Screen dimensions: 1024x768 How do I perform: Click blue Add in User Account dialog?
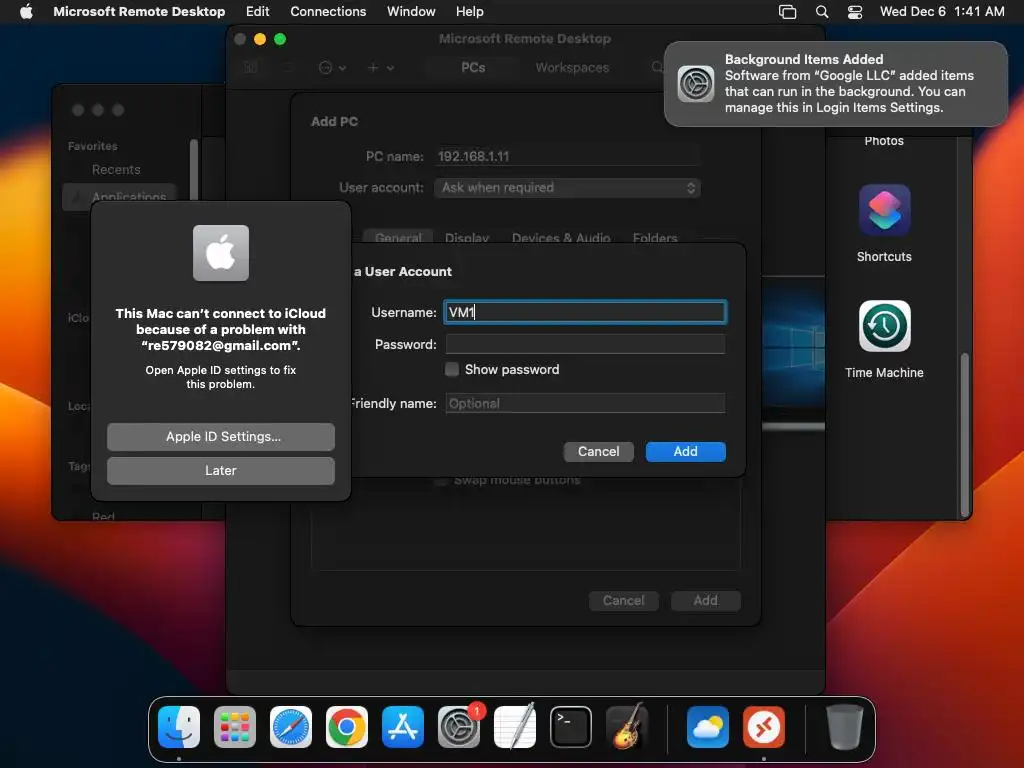[x=686, y=452]
